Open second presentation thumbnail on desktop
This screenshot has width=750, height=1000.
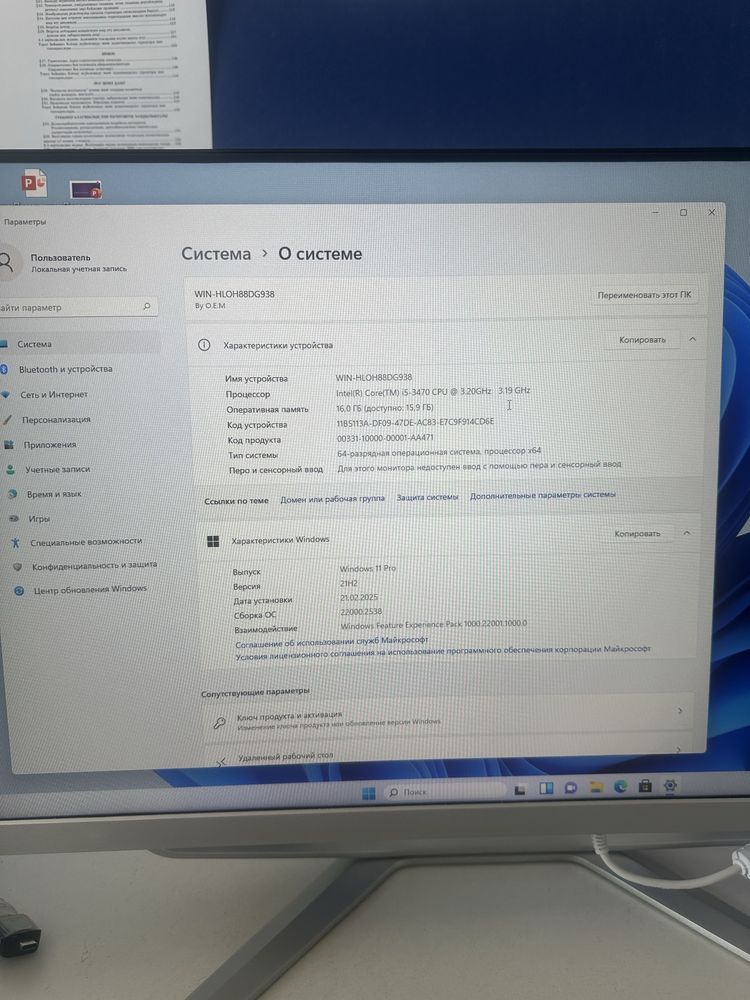coord(85,189)
